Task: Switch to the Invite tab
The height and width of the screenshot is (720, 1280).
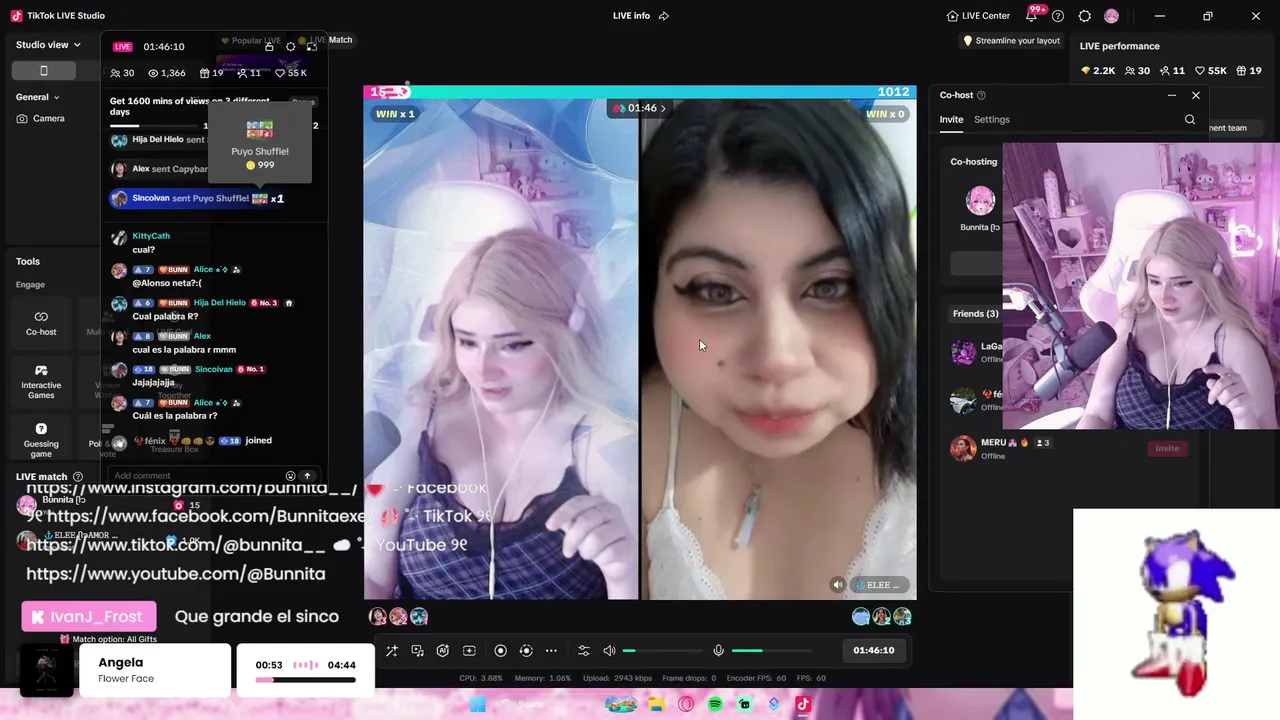Action: pyautogui.click(x=951, y=120)
